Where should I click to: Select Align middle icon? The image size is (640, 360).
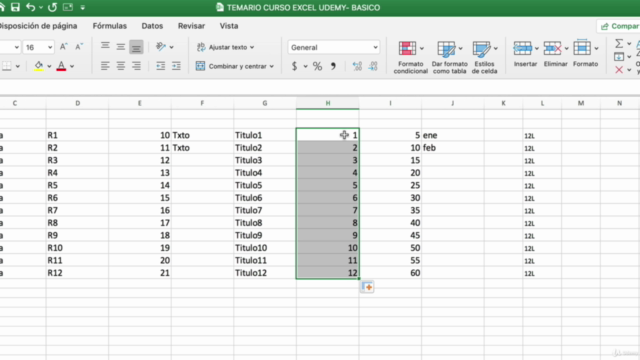(120, 47)
